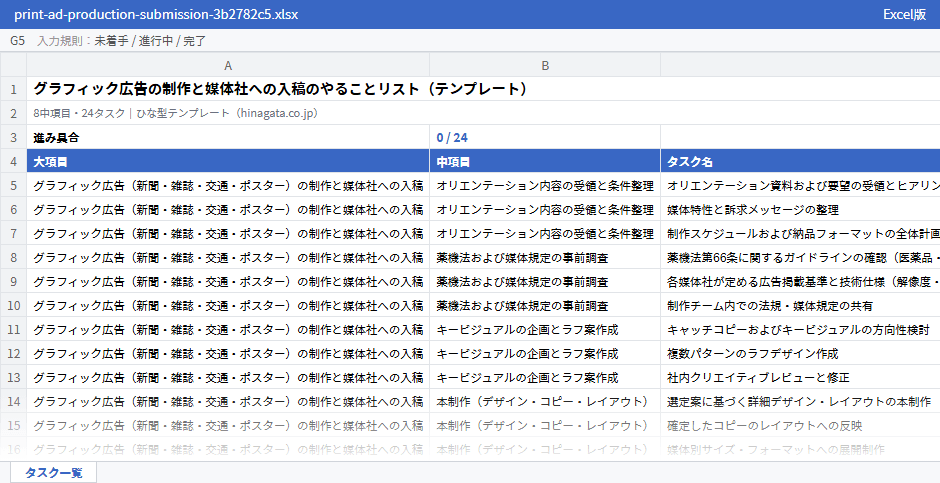Image resolution: width=940 pixels, height=483 pixels.
Task: Select row 5 cell オリエンテーション内容の受領と条件整理
Action: pos(545,185)
